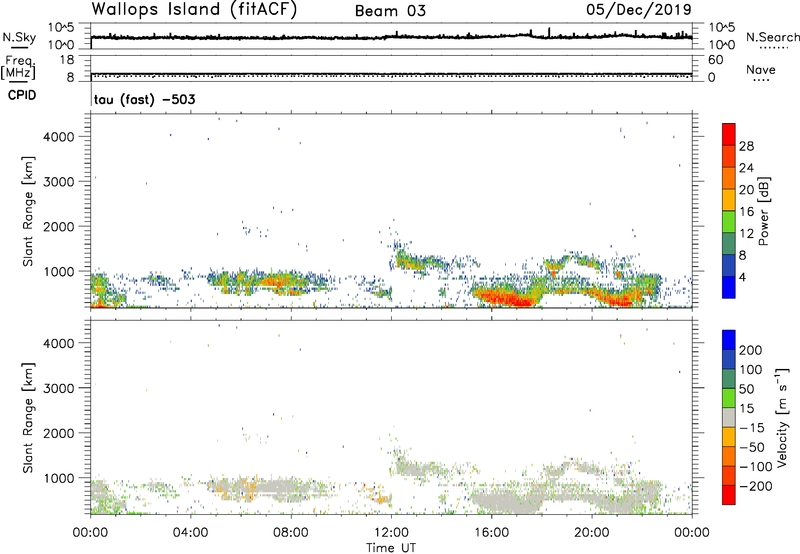The width and height of the screenshot is (800, 554).
Task: Select the "N.Sky" legend label
Action: (x=19, y=37)
